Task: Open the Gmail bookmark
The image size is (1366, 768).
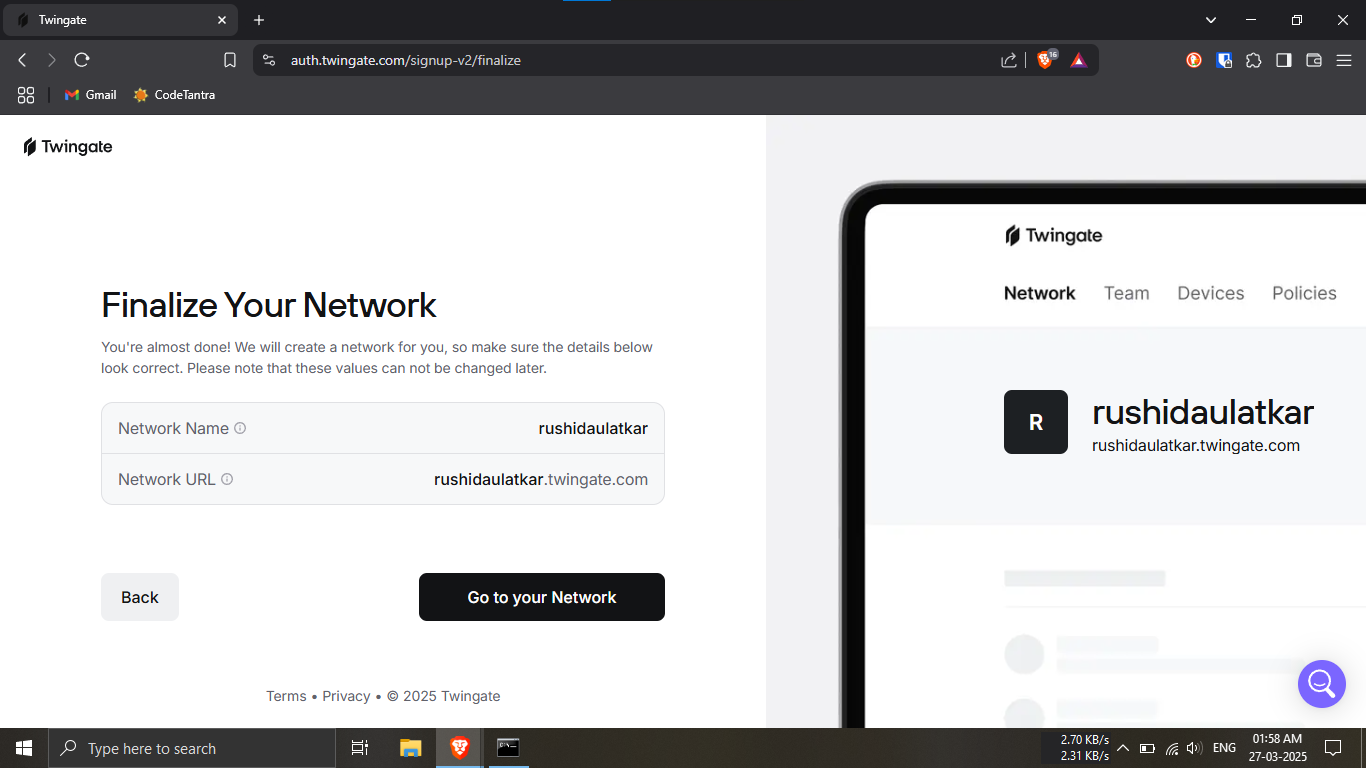Action: (x=90, y=95)
